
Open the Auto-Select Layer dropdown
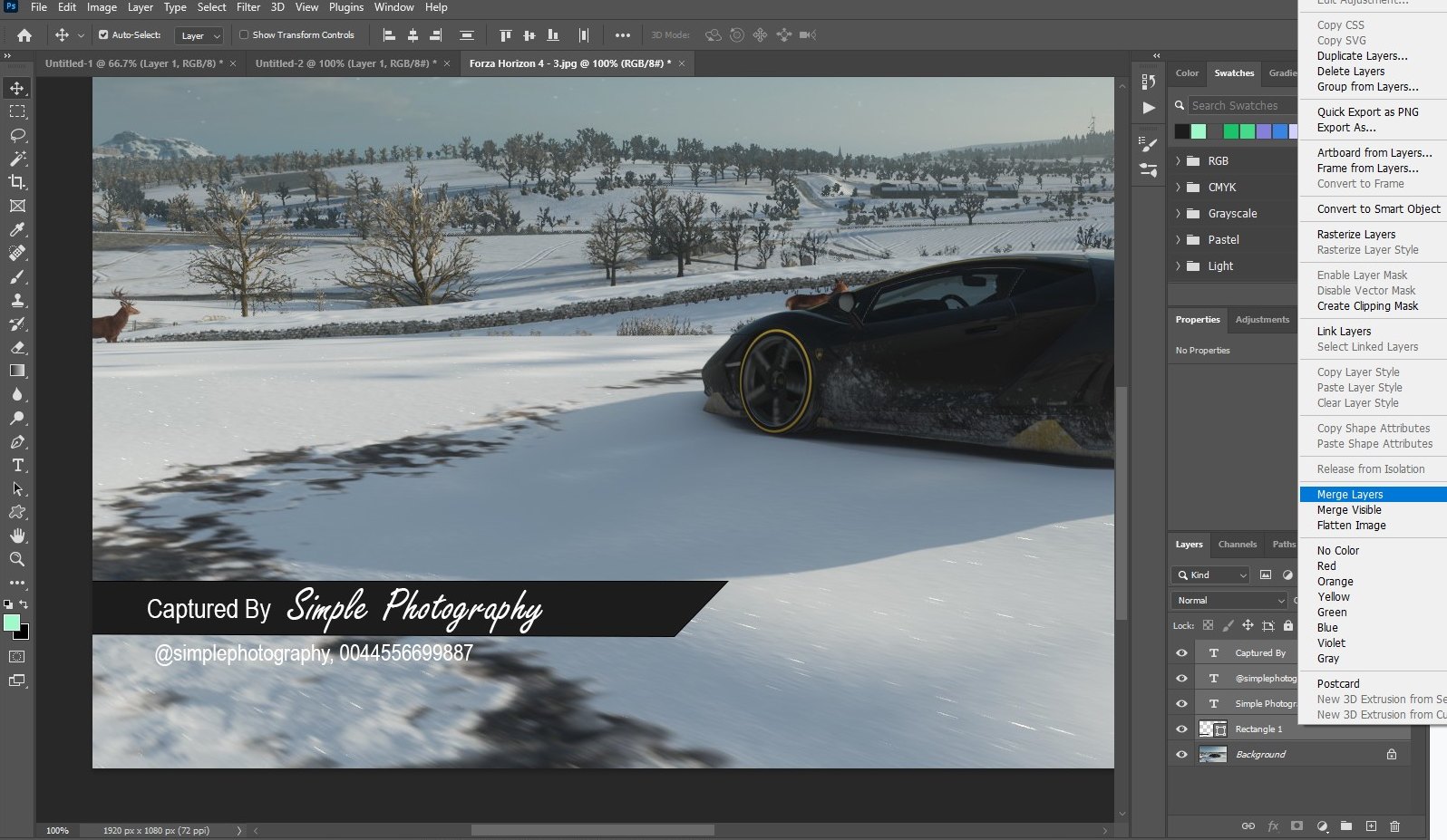pos(199,35)
